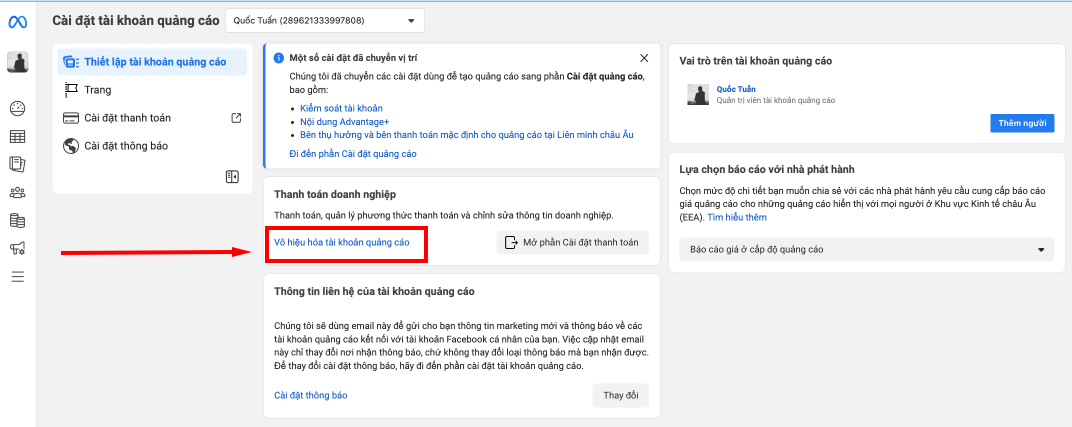Open the ads reporting pages icon
Viewport: 1072px width, 427px height.
tap(18, 164)
